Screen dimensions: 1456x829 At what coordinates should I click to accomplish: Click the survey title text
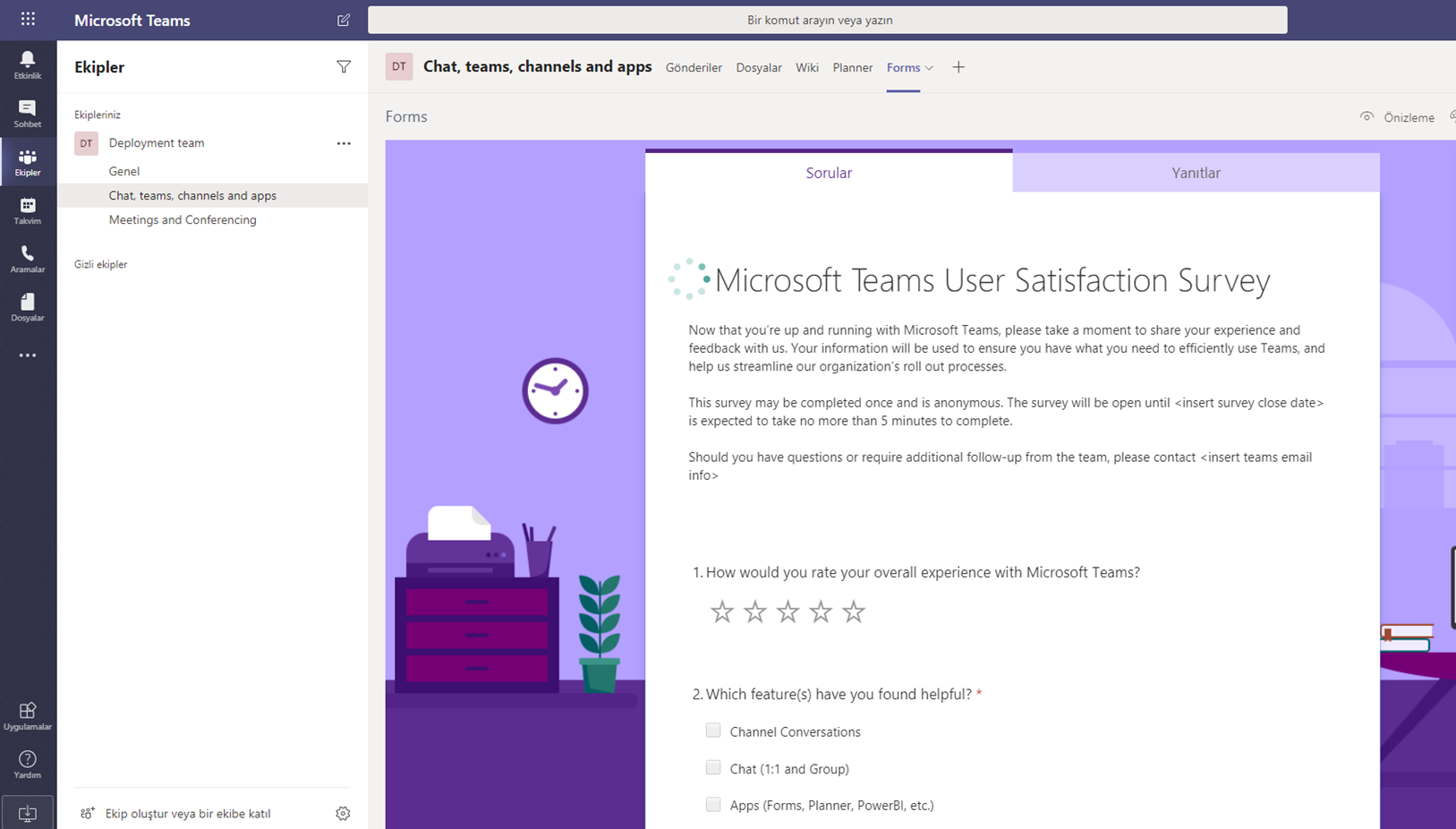pos(992,280)
